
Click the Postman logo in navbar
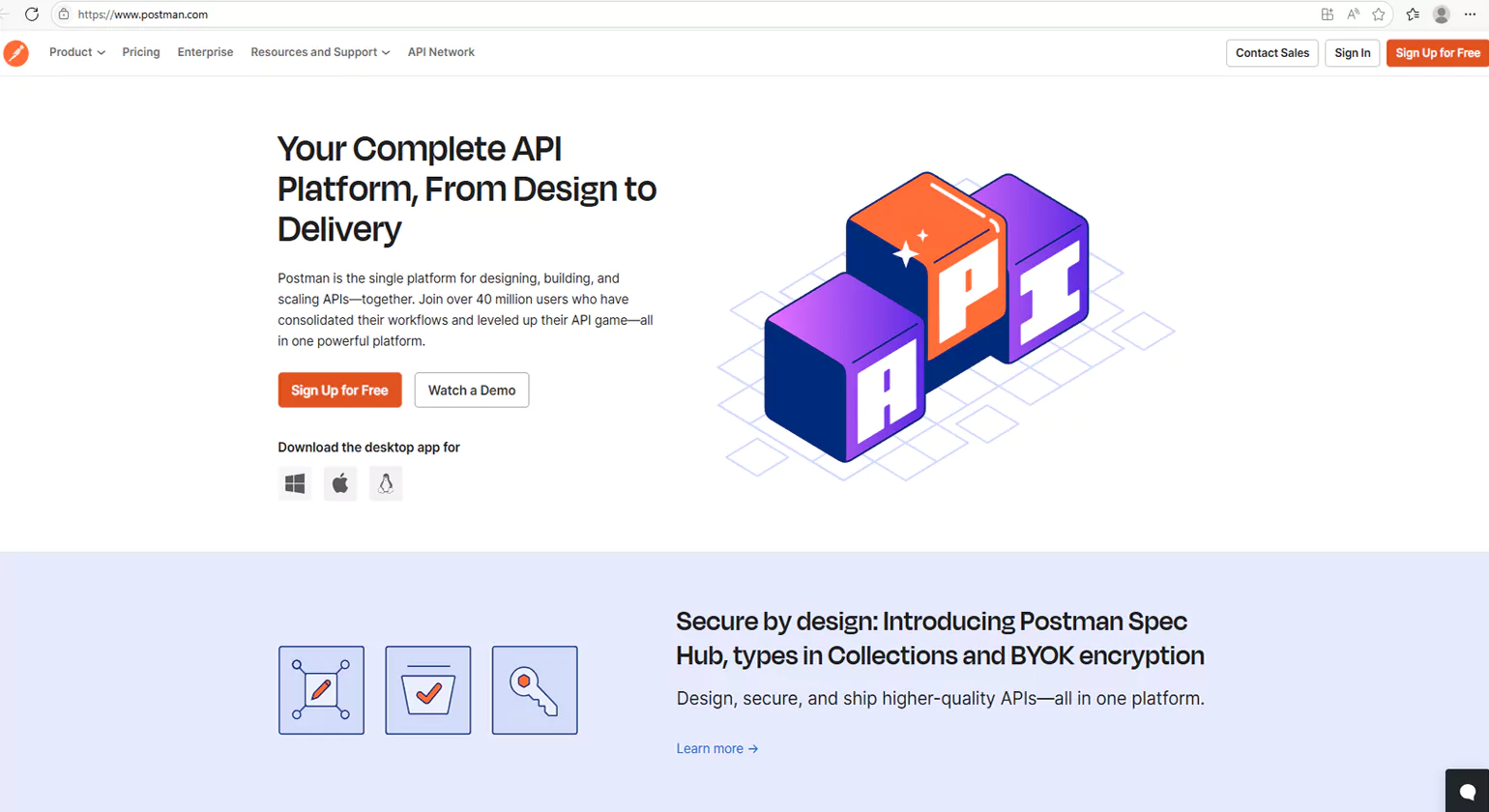15,53
